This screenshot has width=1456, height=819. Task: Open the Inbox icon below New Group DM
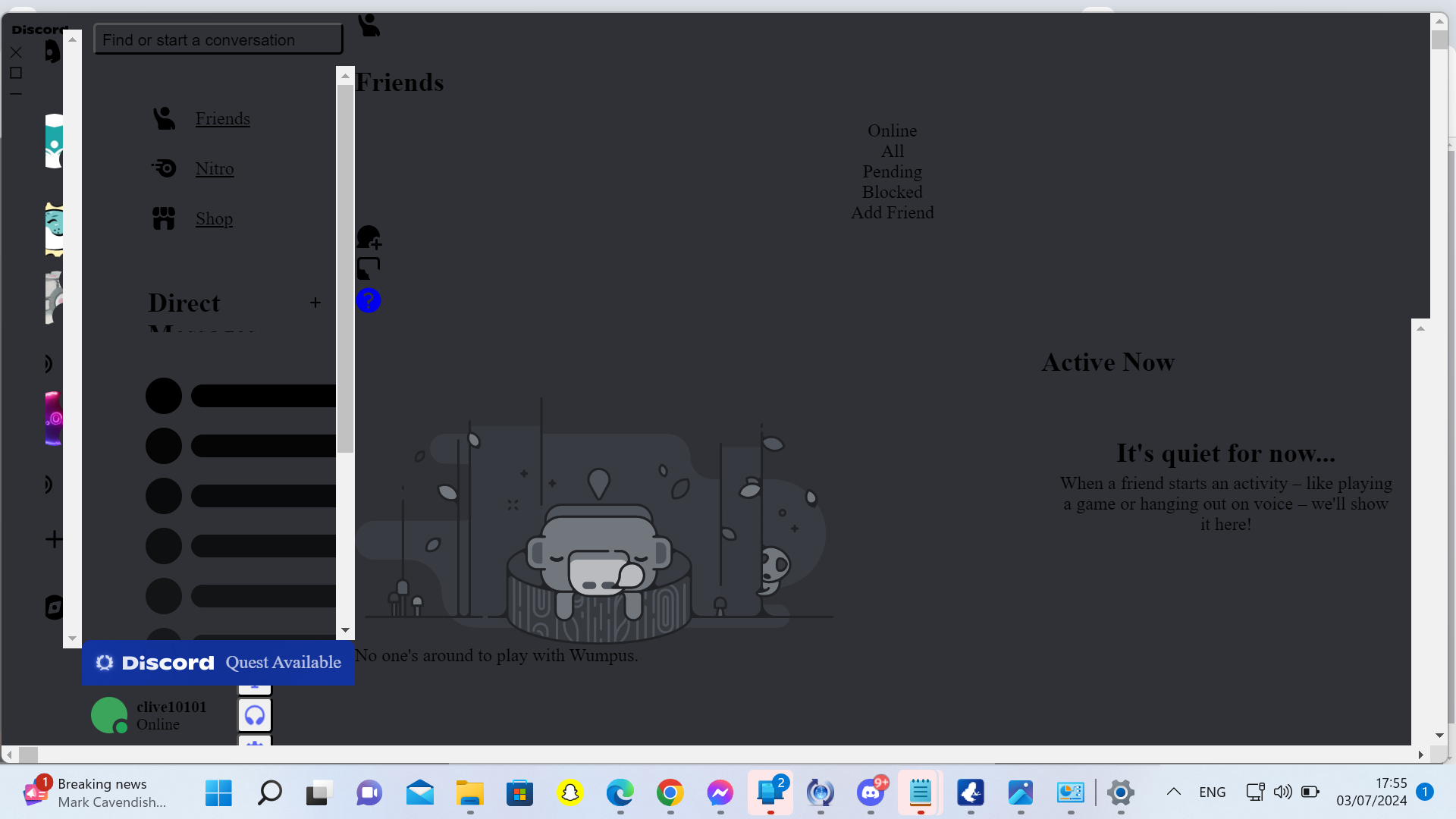pyautogui.click(x=369, y=268)
